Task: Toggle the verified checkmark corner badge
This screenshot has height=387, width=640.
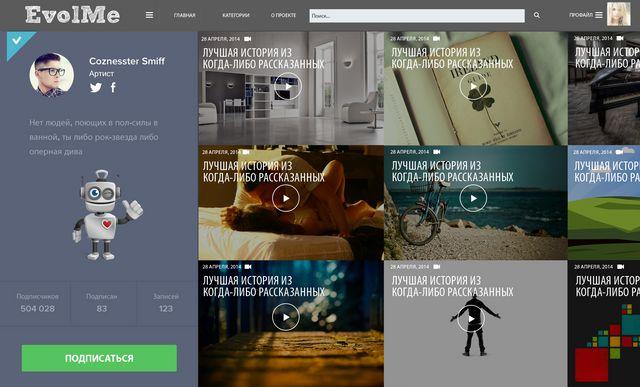Action: pos(17,41)
